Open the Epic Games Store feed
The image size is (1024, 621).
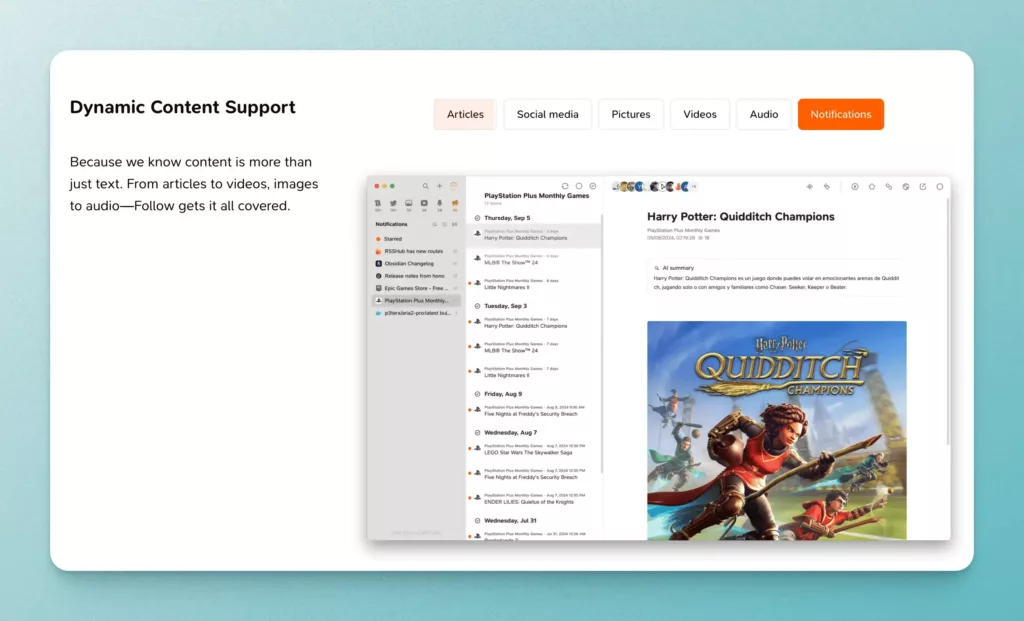pyautogui.click(x=416, y=288)
